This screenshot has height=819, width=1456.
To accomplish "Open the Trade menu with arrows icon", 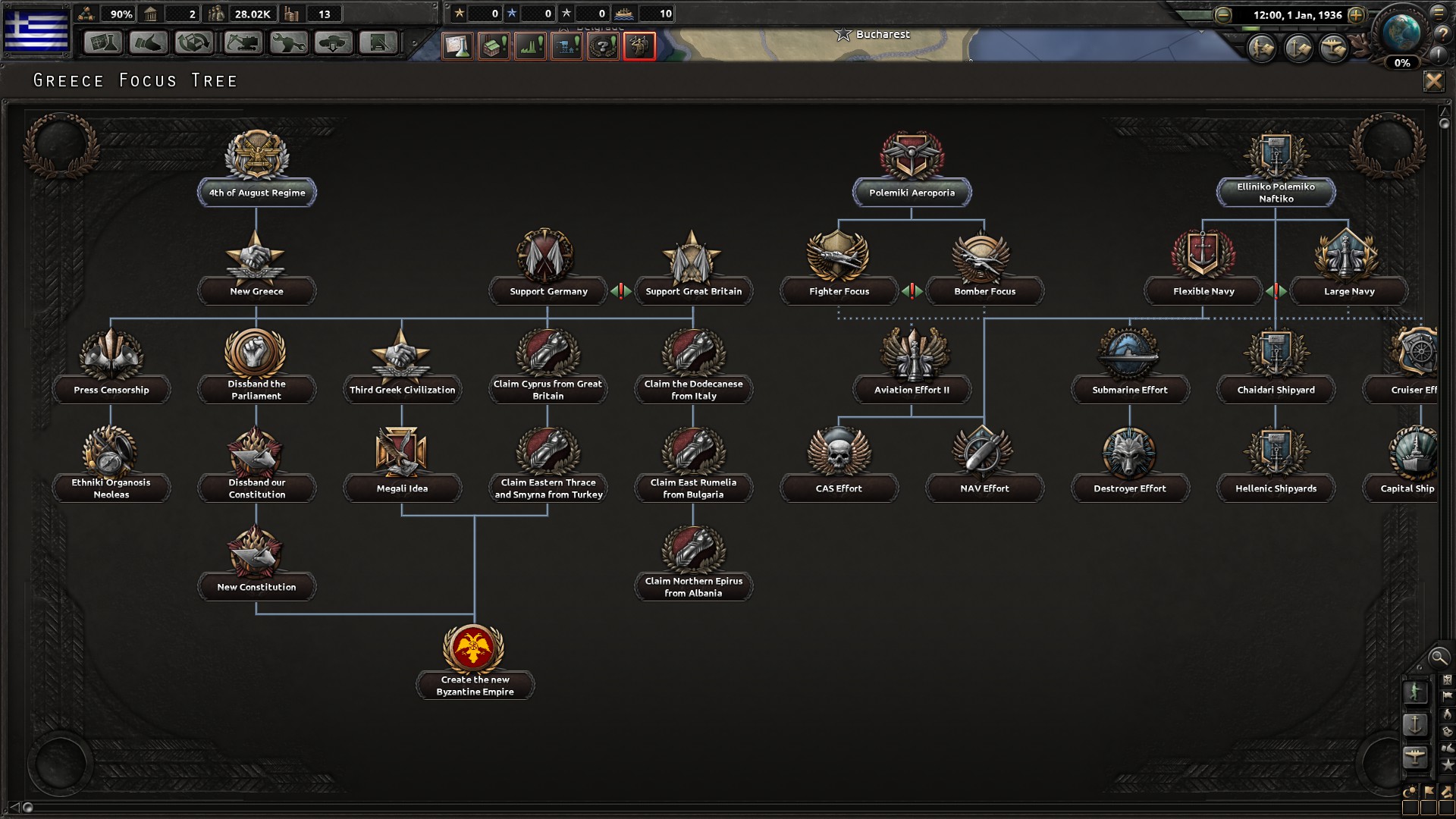I will click(x=194, y=42).
